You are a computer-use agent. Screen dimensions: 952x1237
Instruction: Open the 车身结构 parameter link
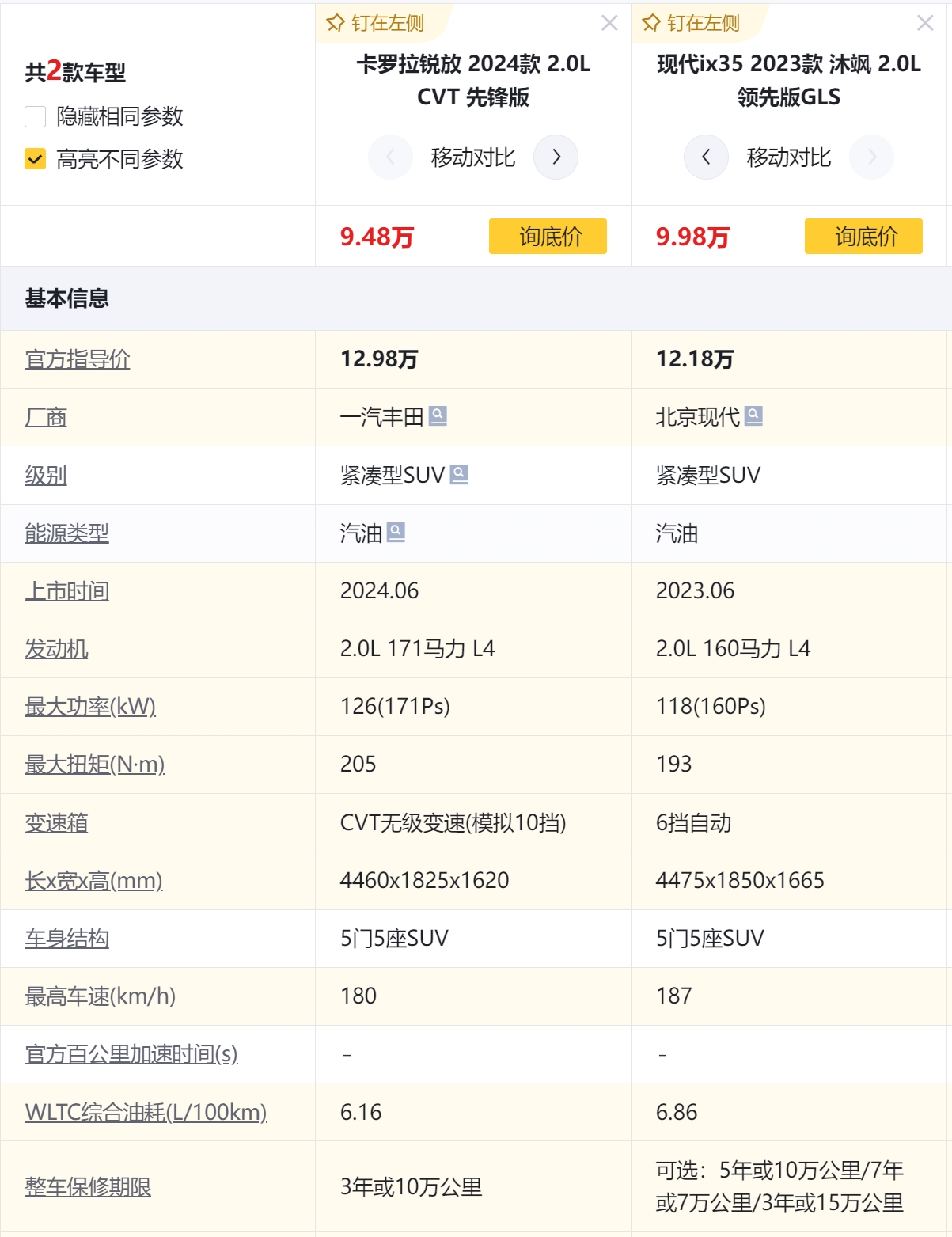pyautogui.click(x=66, y=938)
